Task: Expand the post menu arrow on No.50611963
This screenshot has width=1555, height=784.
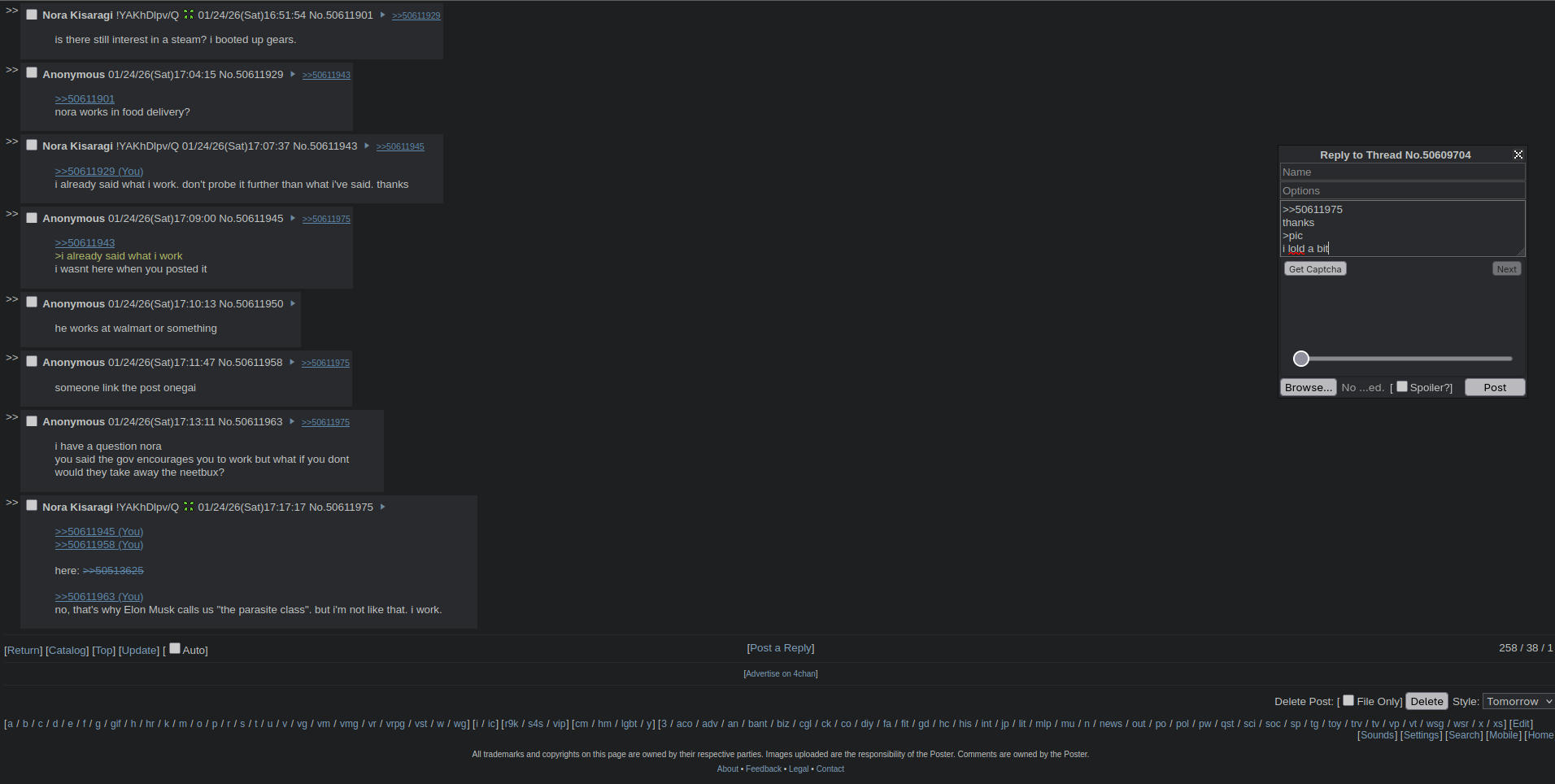Action: (x=292, y=421)
